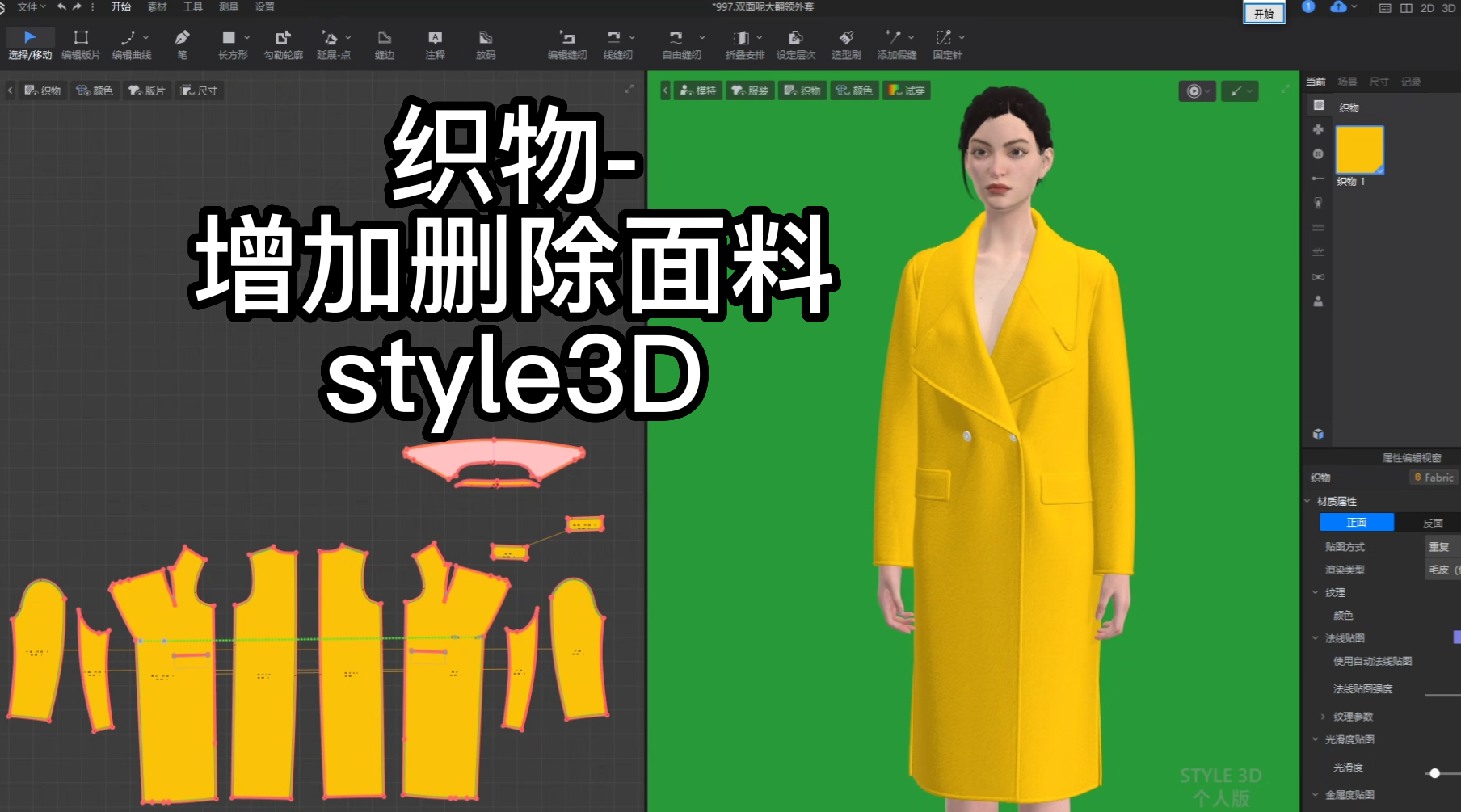Collapse the 材质属性 section
Viewport: 1461px width, 812px height.
coord(1307,501)
